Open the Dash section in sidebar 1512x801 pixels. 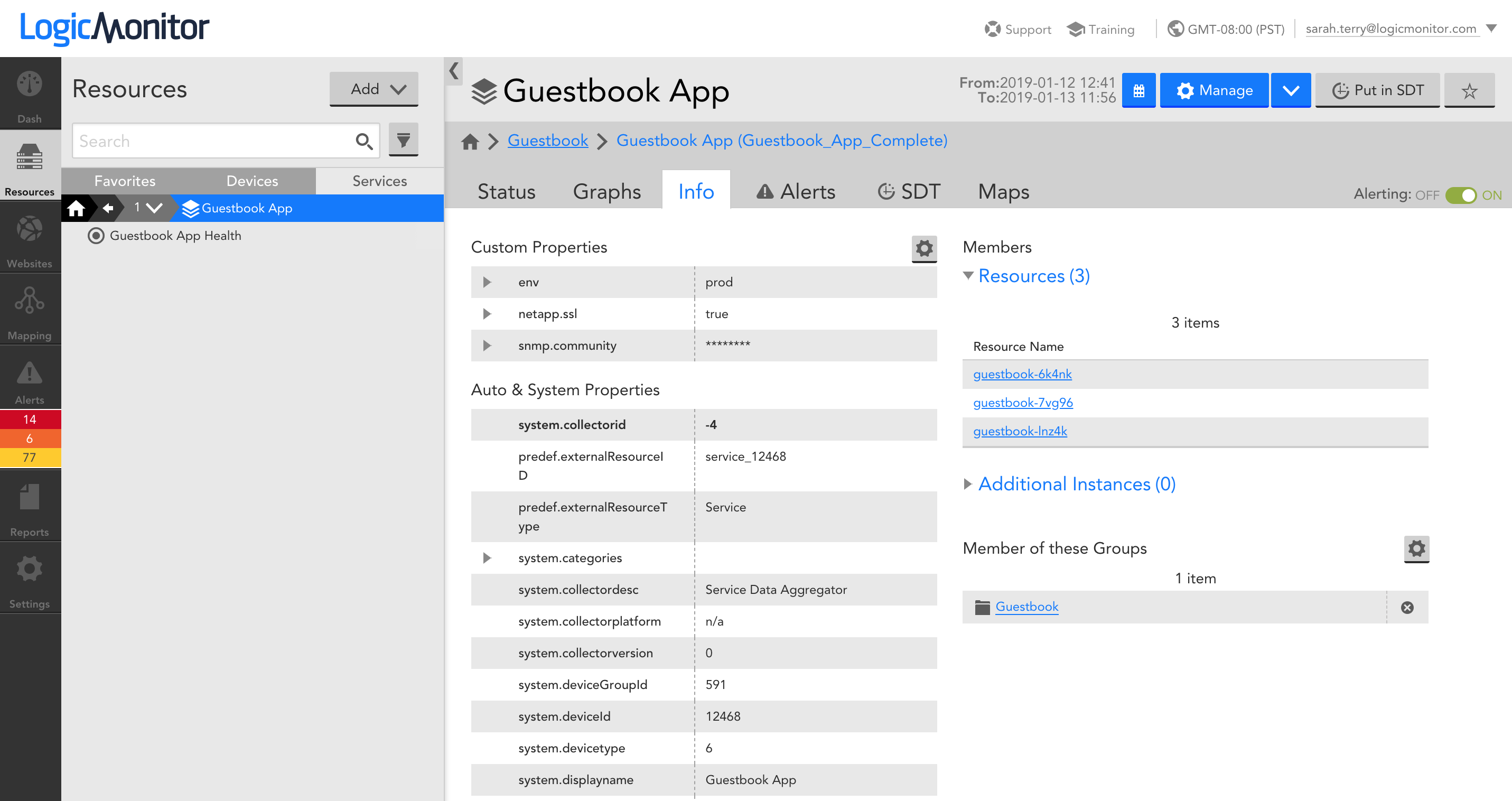pyautogui.click(x=30, y=94)
